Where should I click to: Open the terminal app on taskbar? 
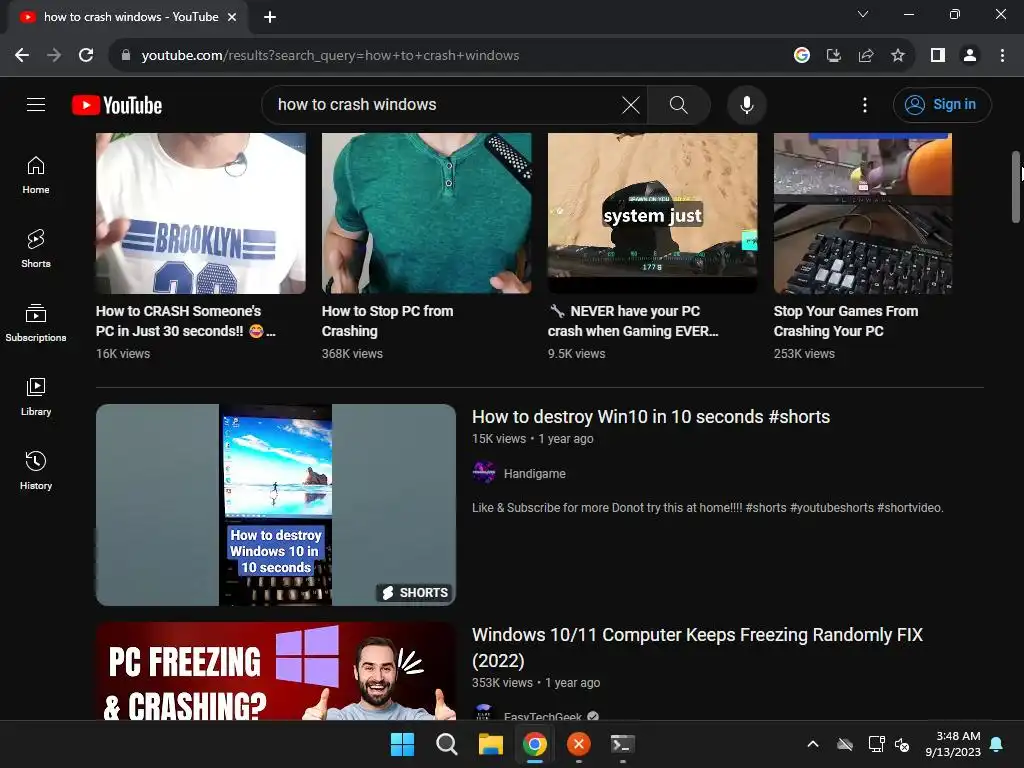pos(622,744)
